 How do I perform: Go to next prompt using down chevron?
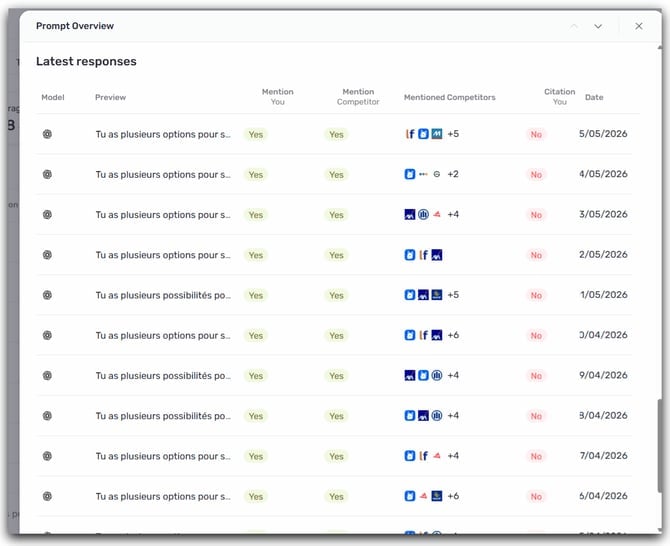coord(598,26)
